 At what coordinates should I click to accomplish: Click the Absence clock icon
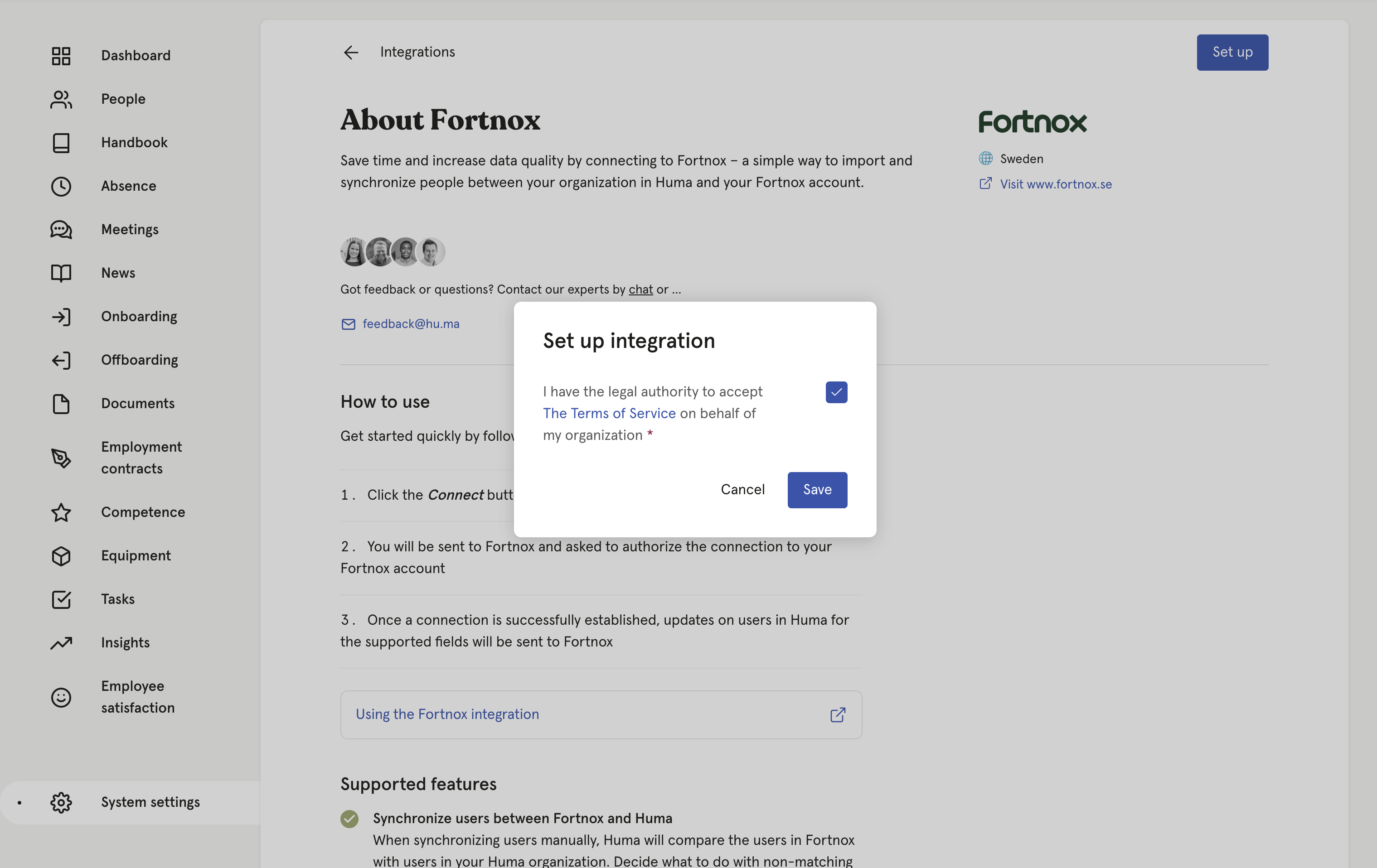click(61, 186)
